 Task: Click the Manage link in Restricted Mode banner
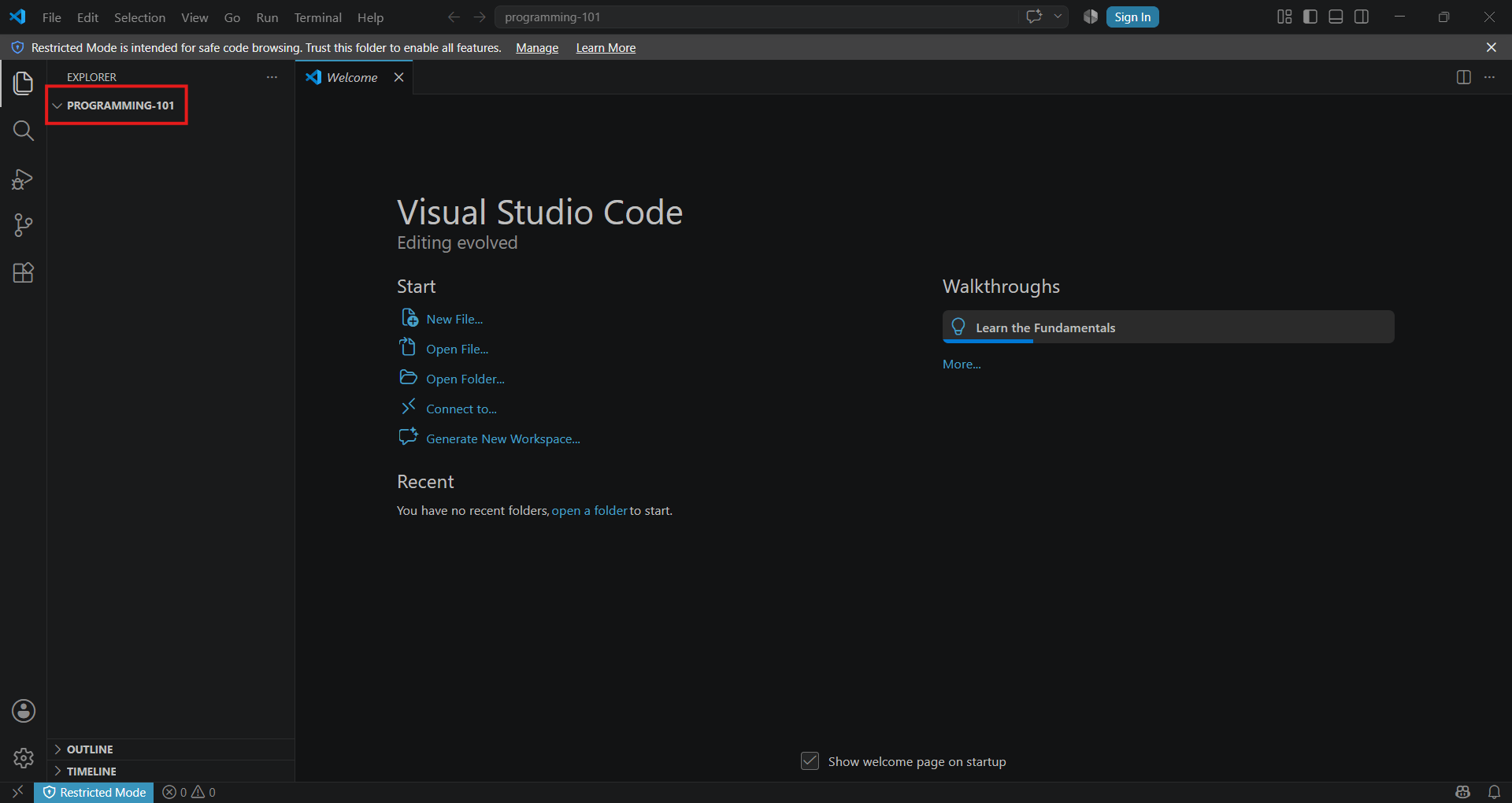pyautogui.click(x=537, y=48)
